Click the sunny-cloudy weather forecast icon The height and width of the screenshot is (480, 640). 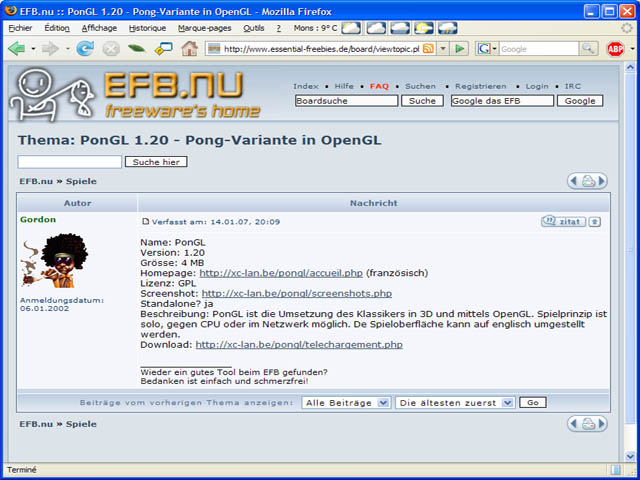click(424, 28)
